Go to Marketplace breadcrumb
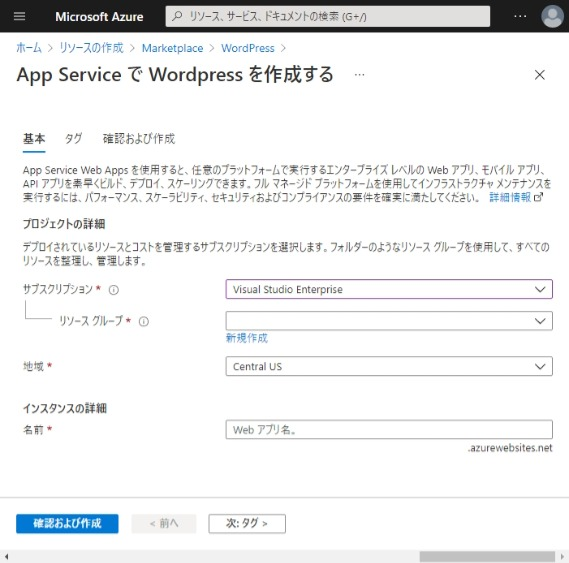This screenshot has width=569, height=563. (x=172, y=48)
